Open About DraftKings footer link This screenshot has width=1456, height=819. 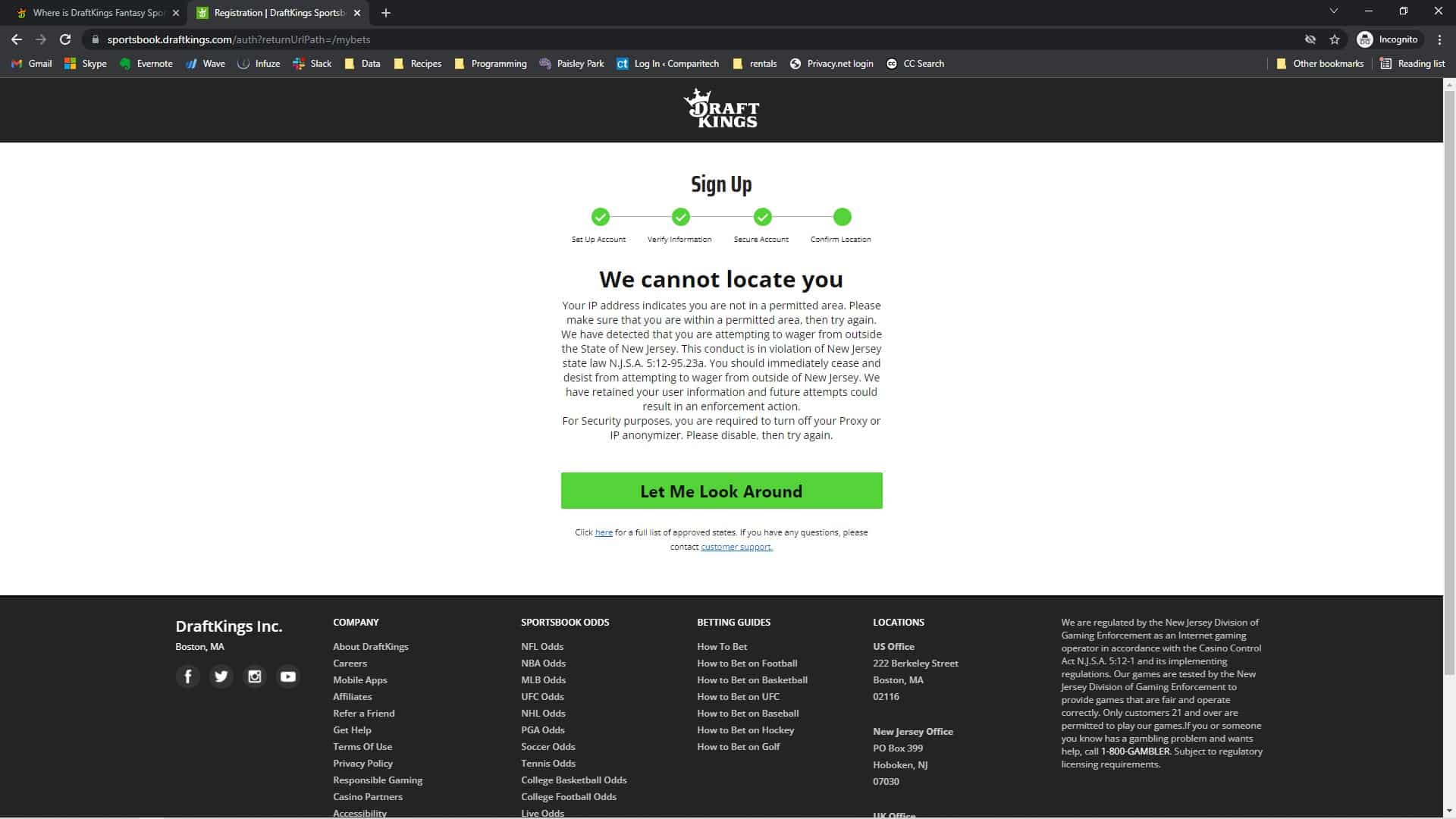click(x=371, y=647)
